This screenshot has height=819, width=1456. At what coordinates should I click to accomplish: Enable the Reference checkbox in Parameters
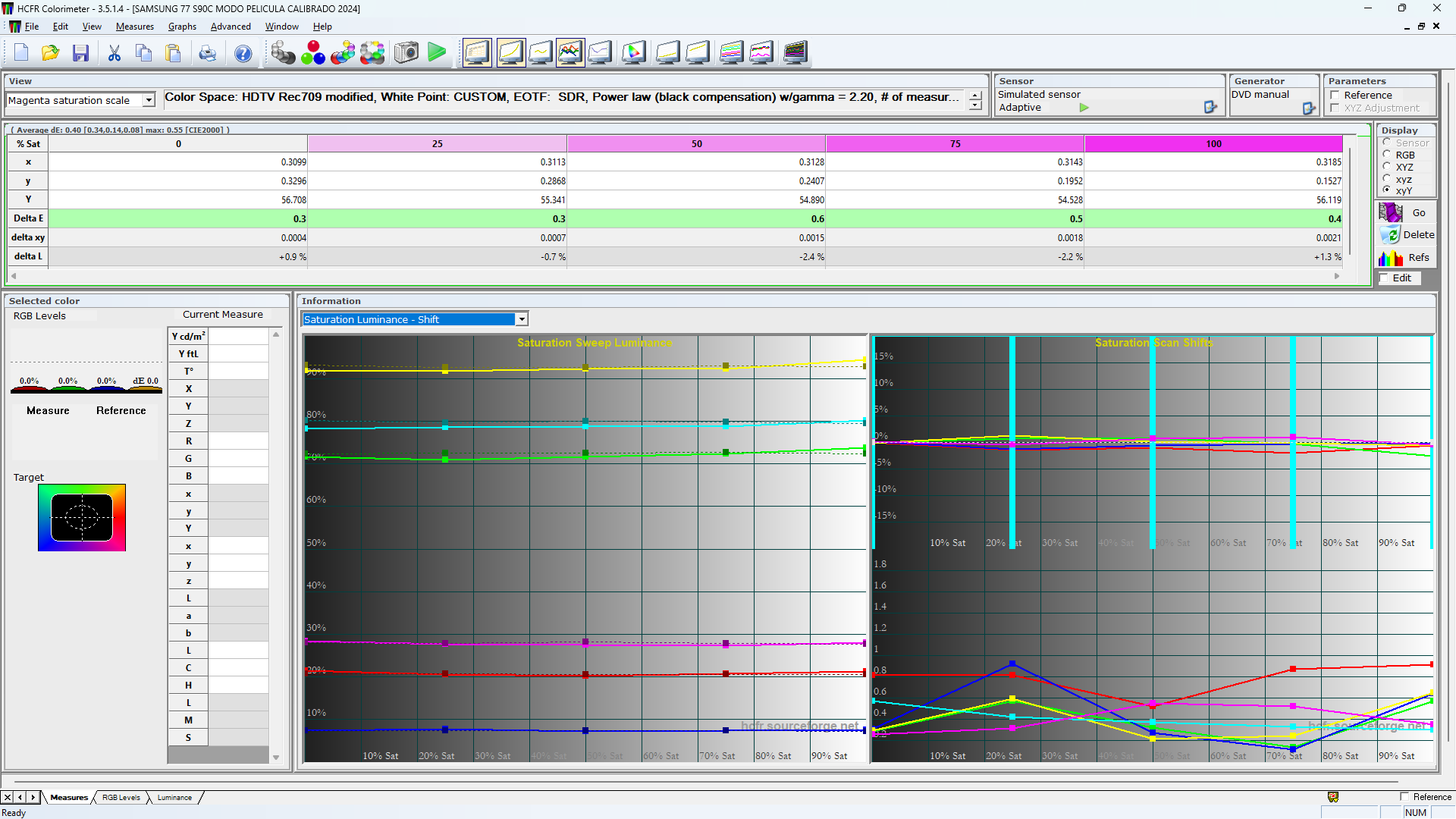coord(1335,95)
